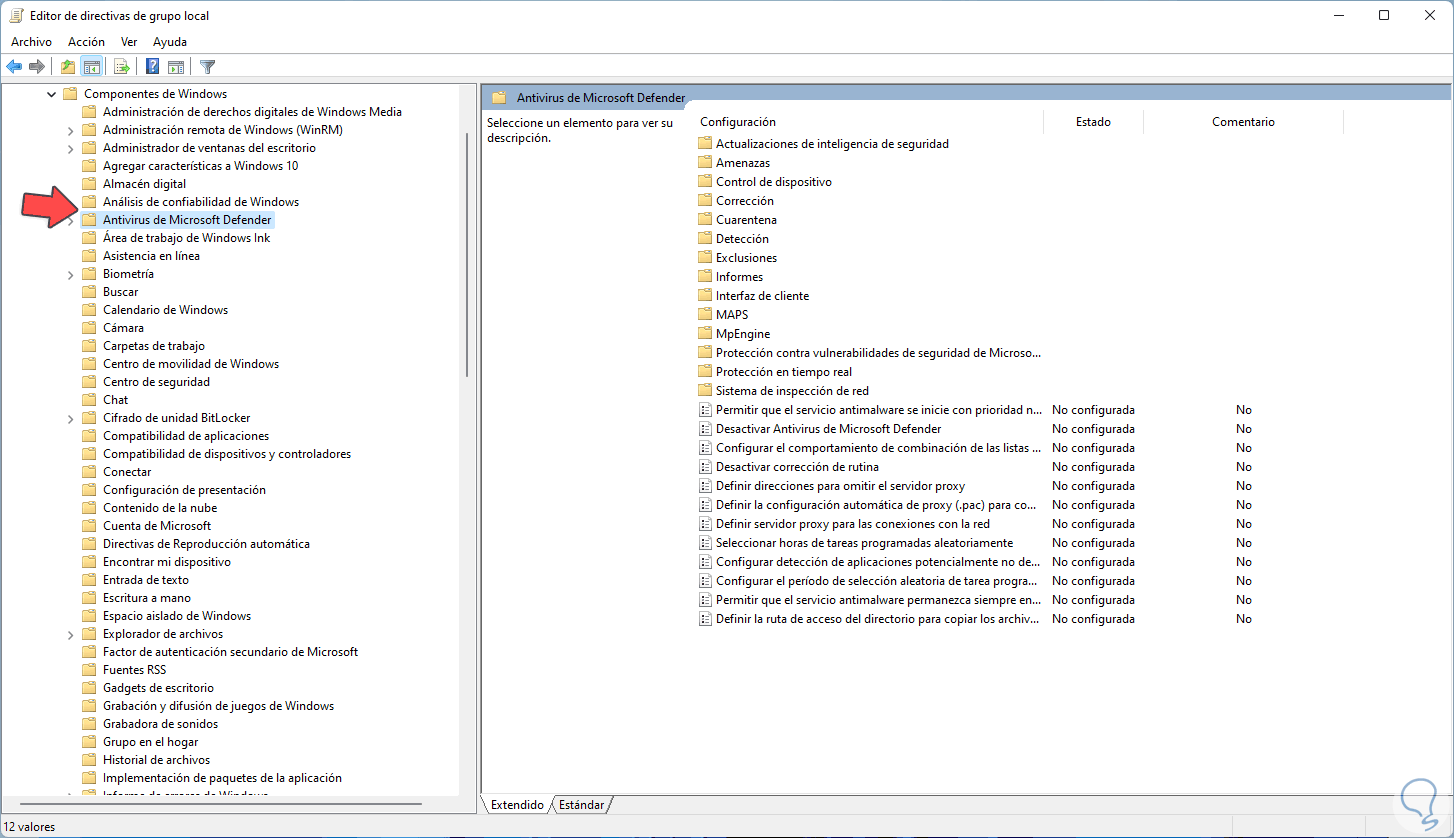Select the Interfaz de cliente folder
Image resolution: width=1454 pixels, height=838 pixels.
[x=762, y=296]
